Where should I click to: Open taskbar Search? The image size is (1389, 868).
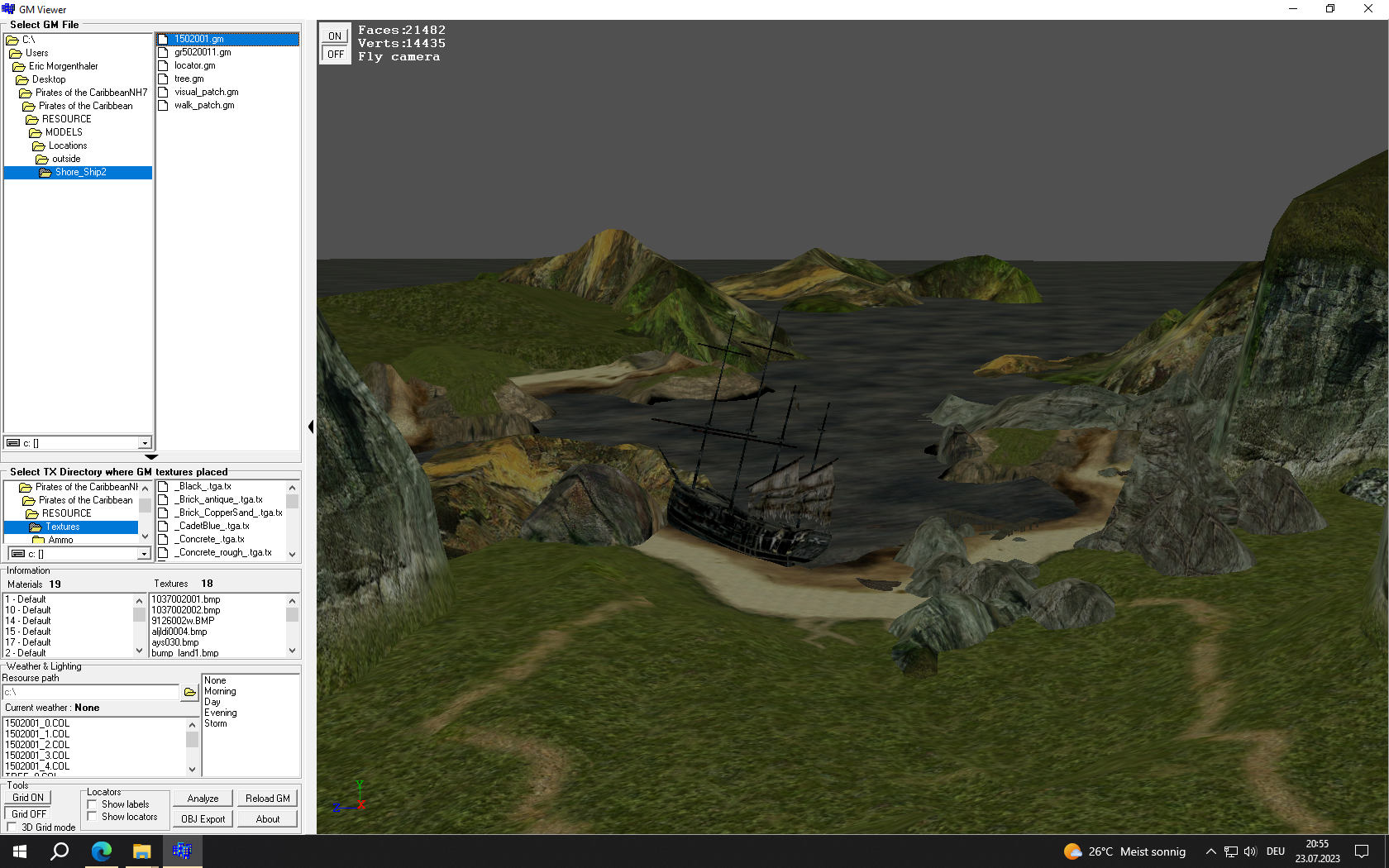pos(60,851)
